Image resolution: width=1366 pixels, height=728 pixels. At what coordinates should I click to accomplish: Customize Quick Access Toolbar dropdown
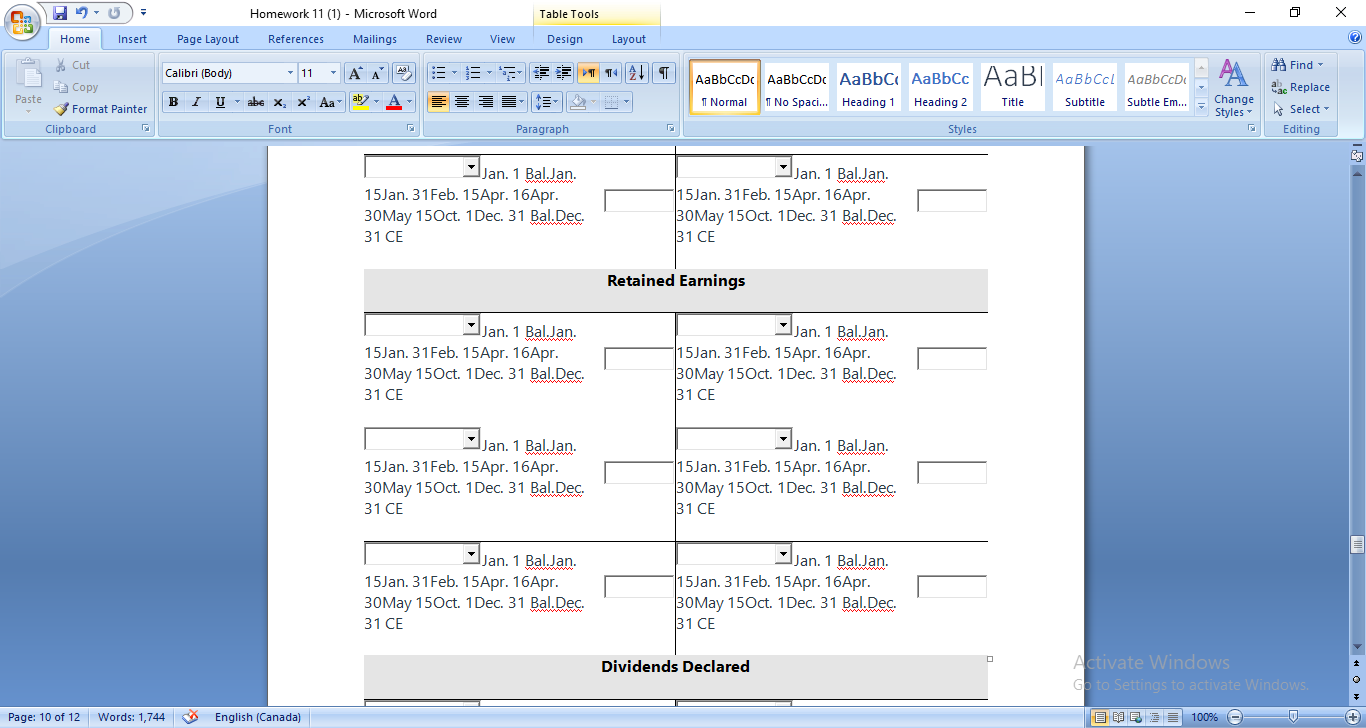pos(143,13)
